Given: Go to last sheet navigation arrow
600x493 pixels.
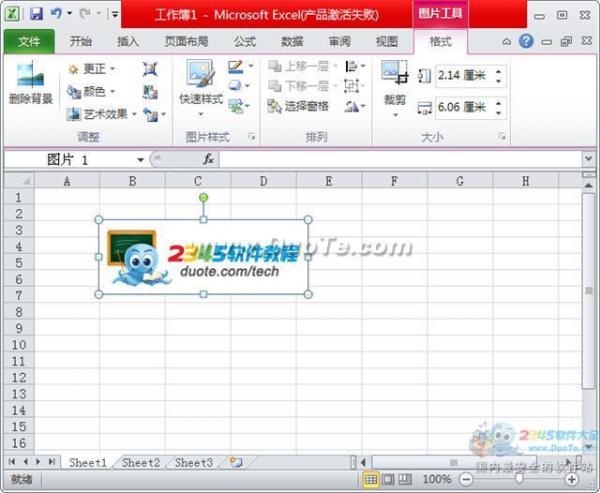Looking at the screenshot, I should tap(52, 462).
